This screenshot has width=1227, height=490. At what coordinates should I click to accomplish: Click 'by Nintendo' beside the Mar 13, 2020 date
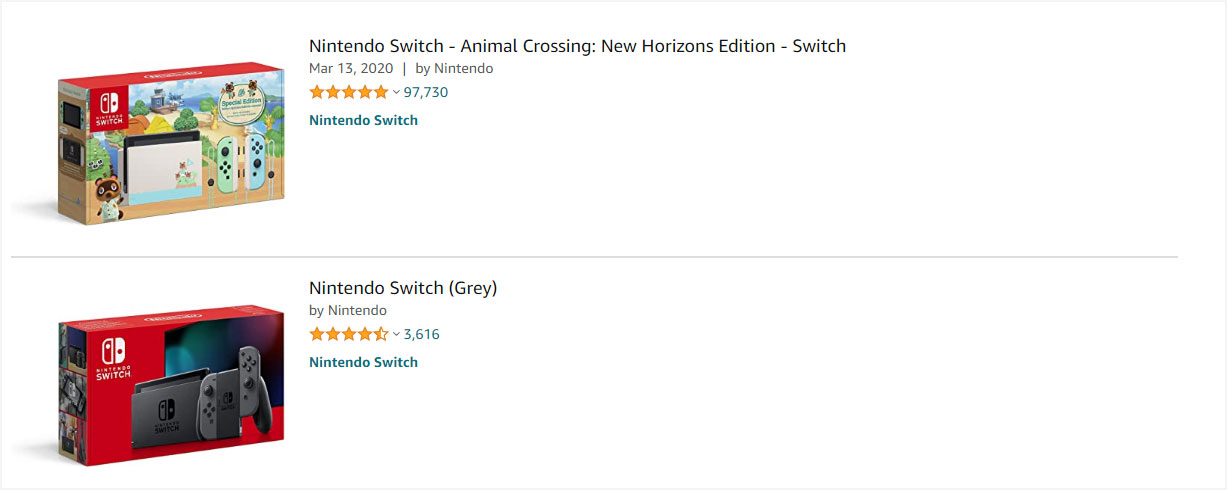[454, 69]
